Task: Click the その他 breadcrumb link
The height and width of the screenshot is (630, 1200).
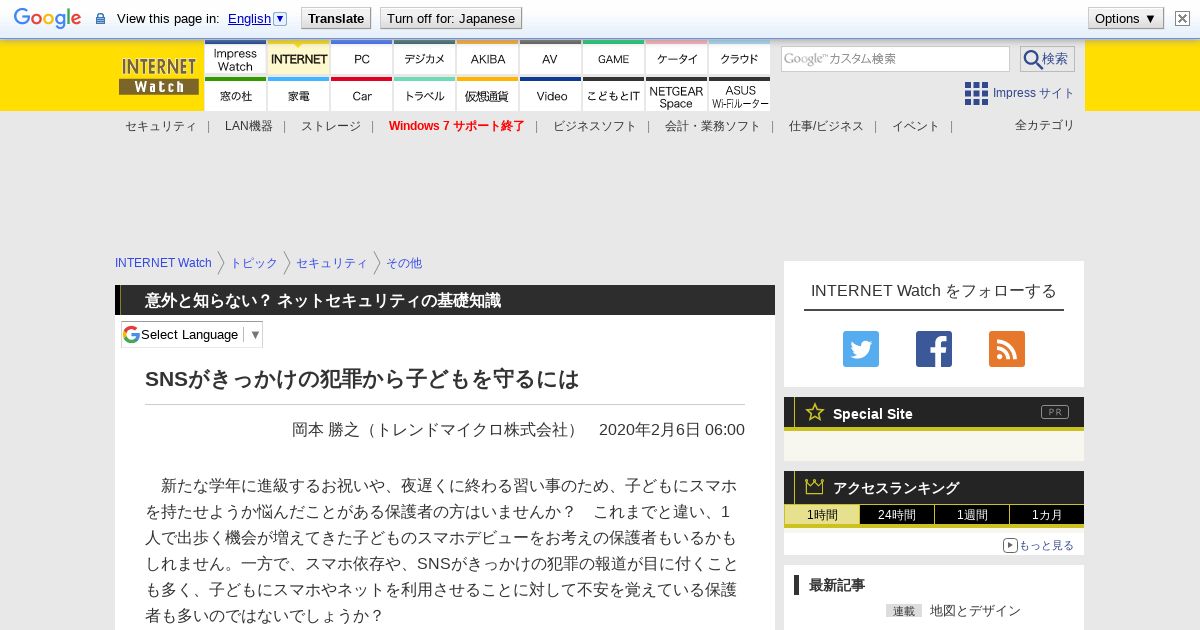Action: (404, 263)
